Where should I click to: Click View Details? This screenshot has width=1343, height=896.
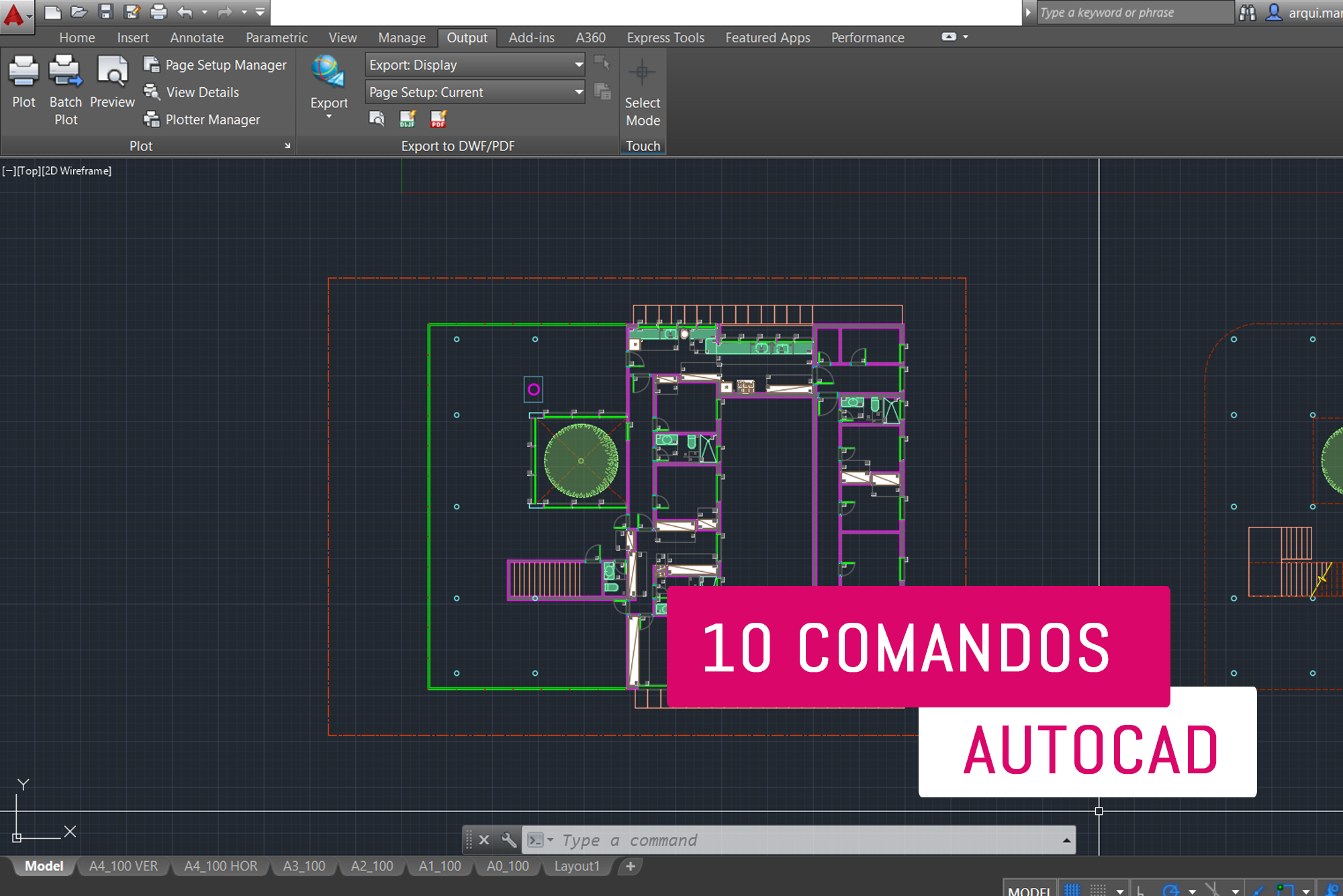coord(191,93)
